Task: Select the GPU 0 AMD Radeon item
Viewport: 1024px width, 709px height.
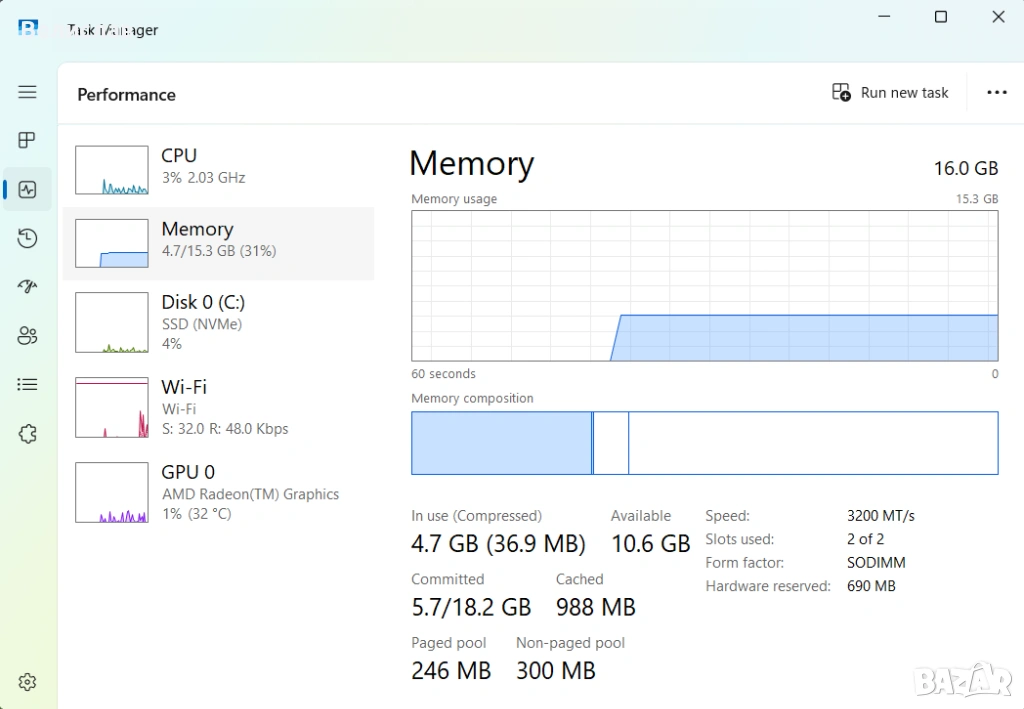Action: [218, 492]
